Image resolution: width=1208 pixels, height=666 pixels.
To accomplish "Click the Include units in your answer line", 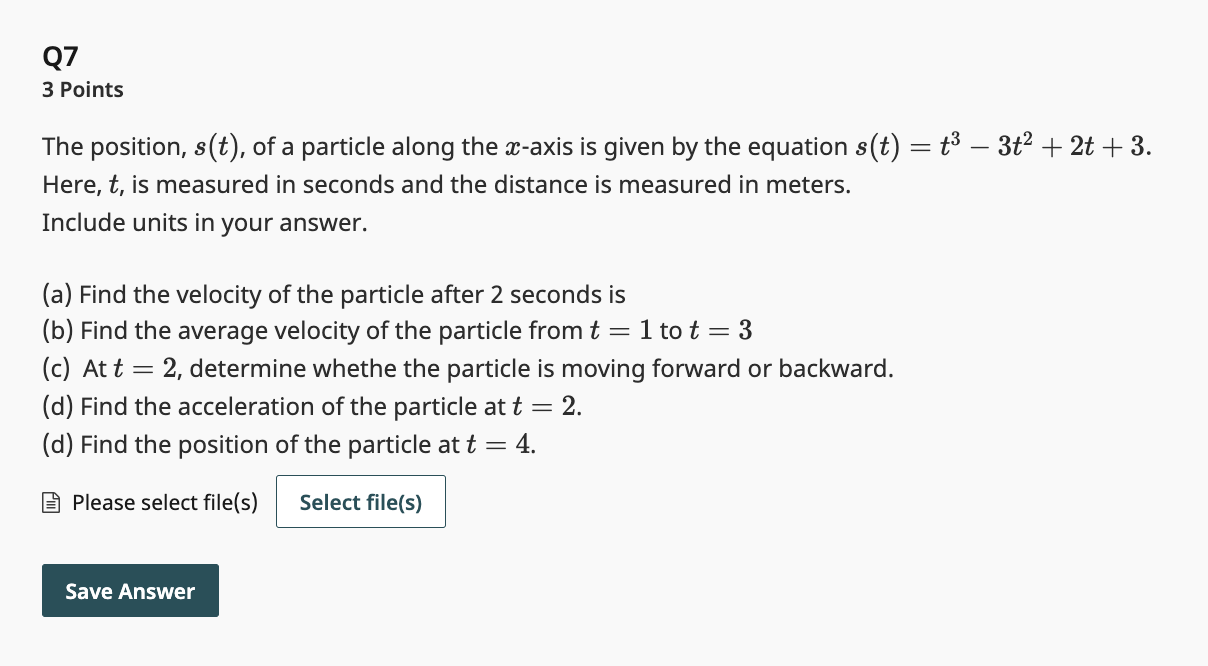I will pyautogui.click(x=203, y=222).
